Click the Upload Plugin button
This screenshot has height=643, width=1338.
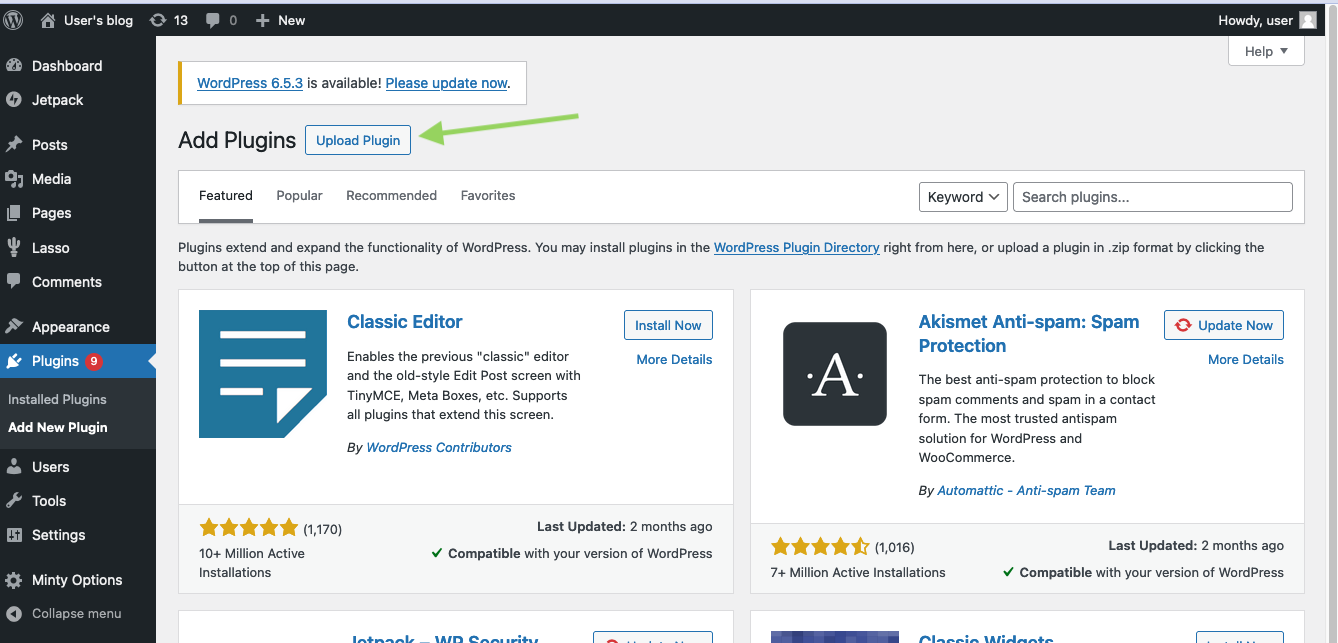pos(358,140)
